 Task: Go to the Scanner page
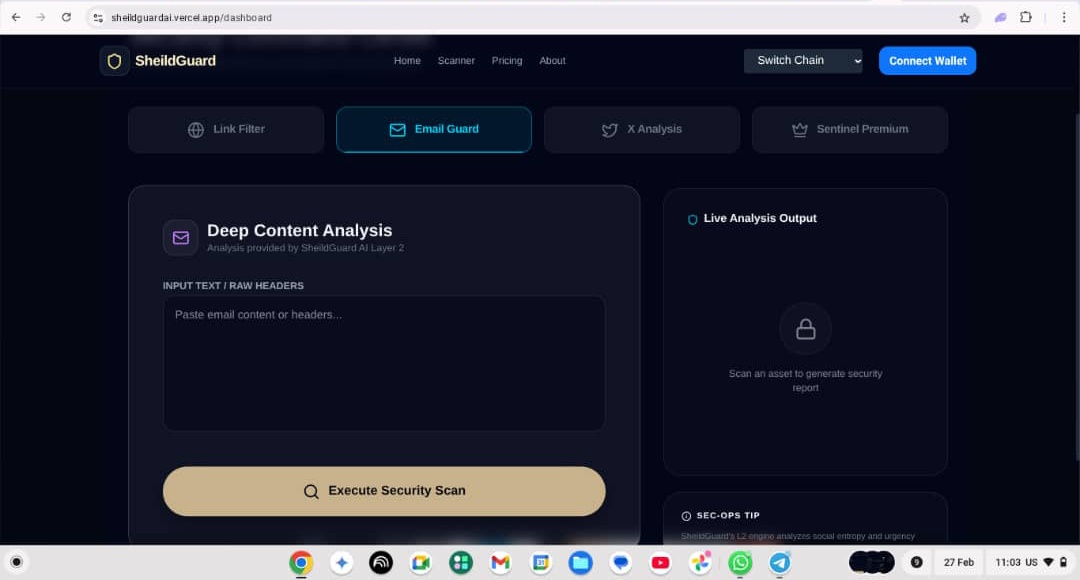(456, 61)
